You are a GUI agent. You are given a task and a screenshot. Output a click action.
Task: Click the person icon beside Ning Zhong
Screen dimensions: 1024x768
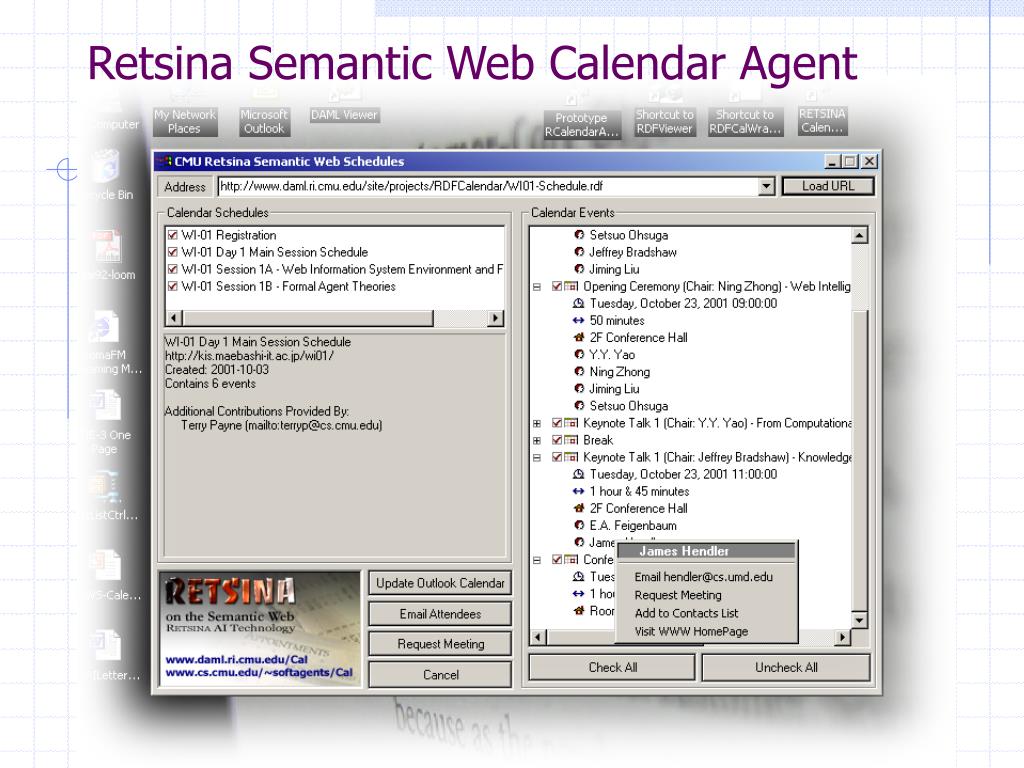point(579,372)
